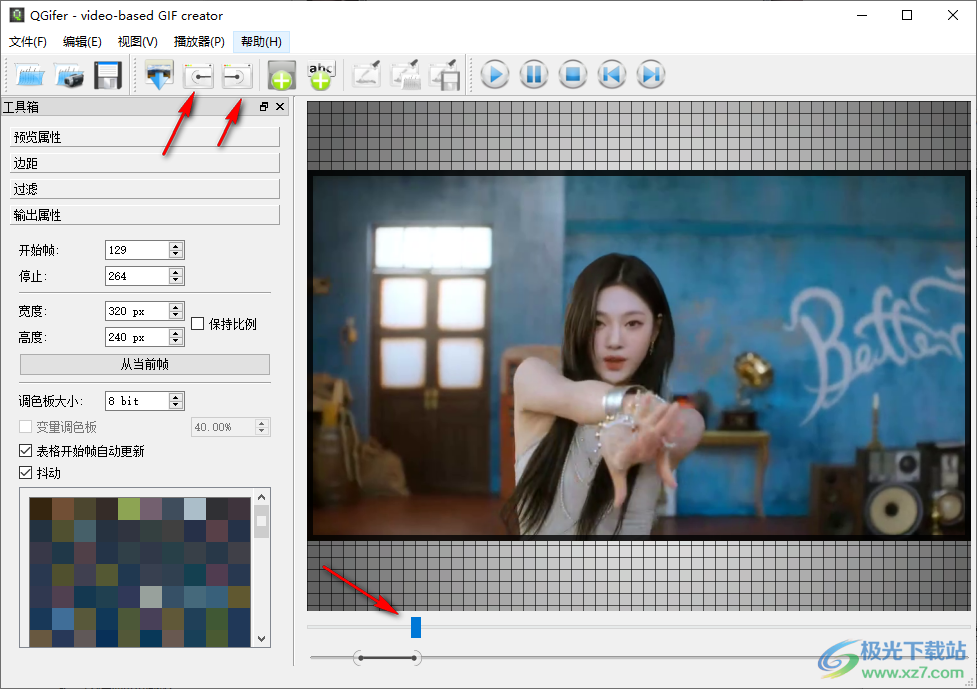
Task: Stop the video playback
Action: (572, 75)
